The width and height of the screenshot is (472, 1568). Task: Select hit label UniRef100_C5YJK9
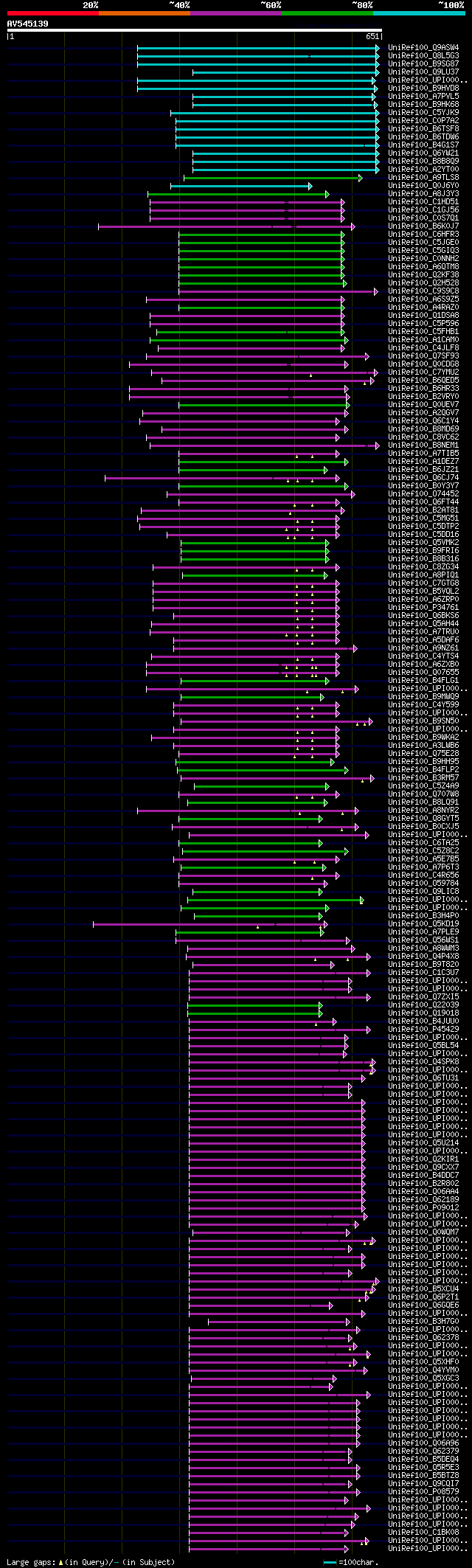click(423, 112)
